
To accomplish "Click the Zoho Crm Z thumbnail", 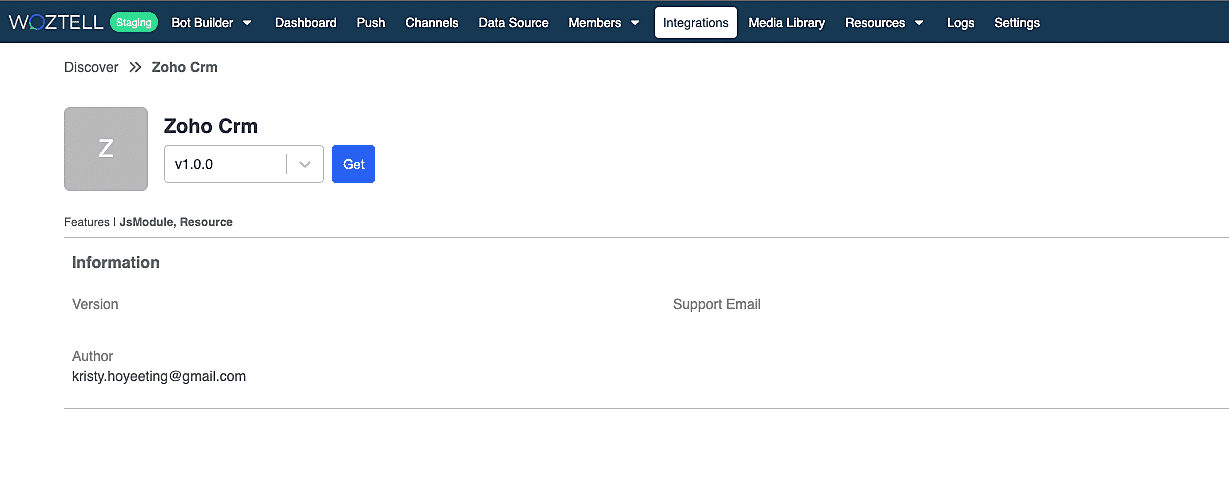I will pos(106,149).
